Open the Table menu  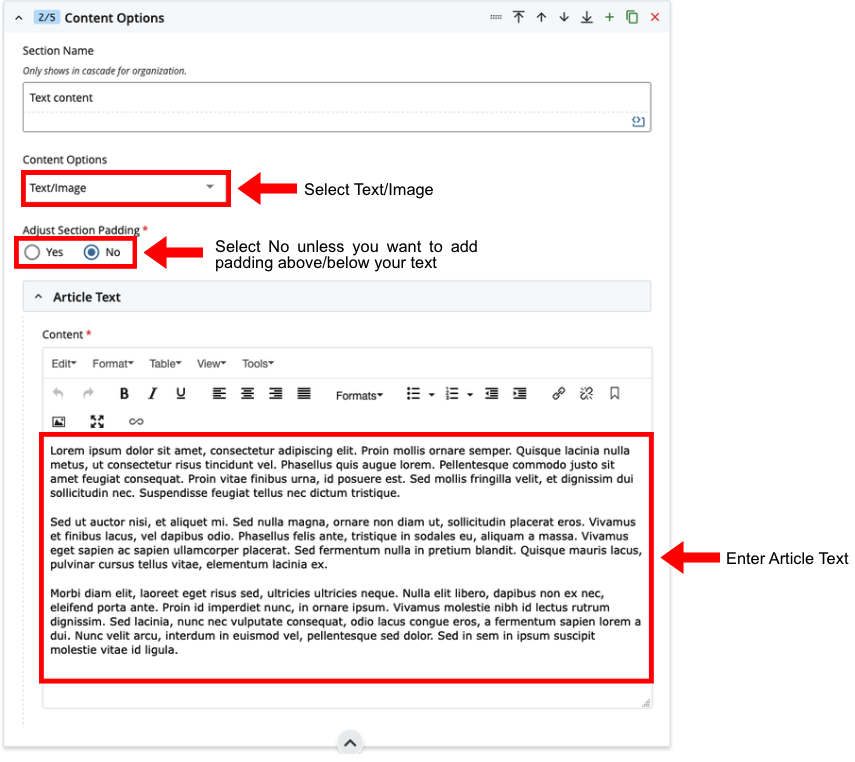165,364
